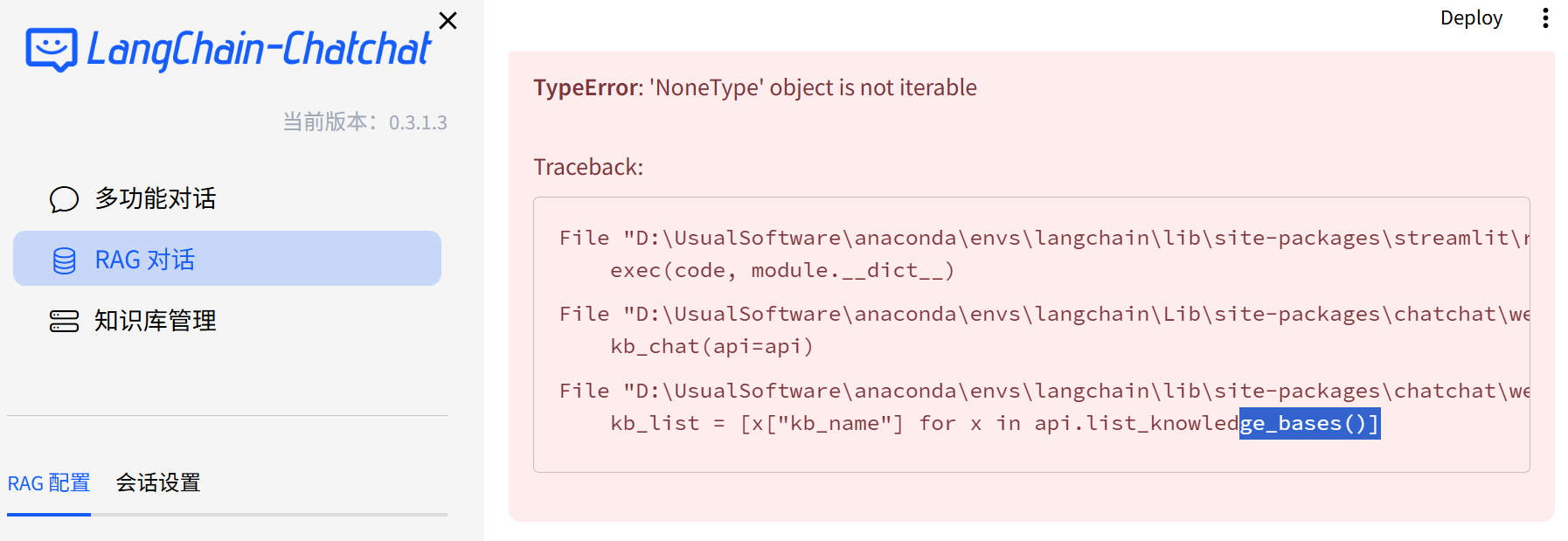This screenshot has width=1568, height=541.
Task: Open the three-dot main menu
Action: click(x=1545, y=18)
